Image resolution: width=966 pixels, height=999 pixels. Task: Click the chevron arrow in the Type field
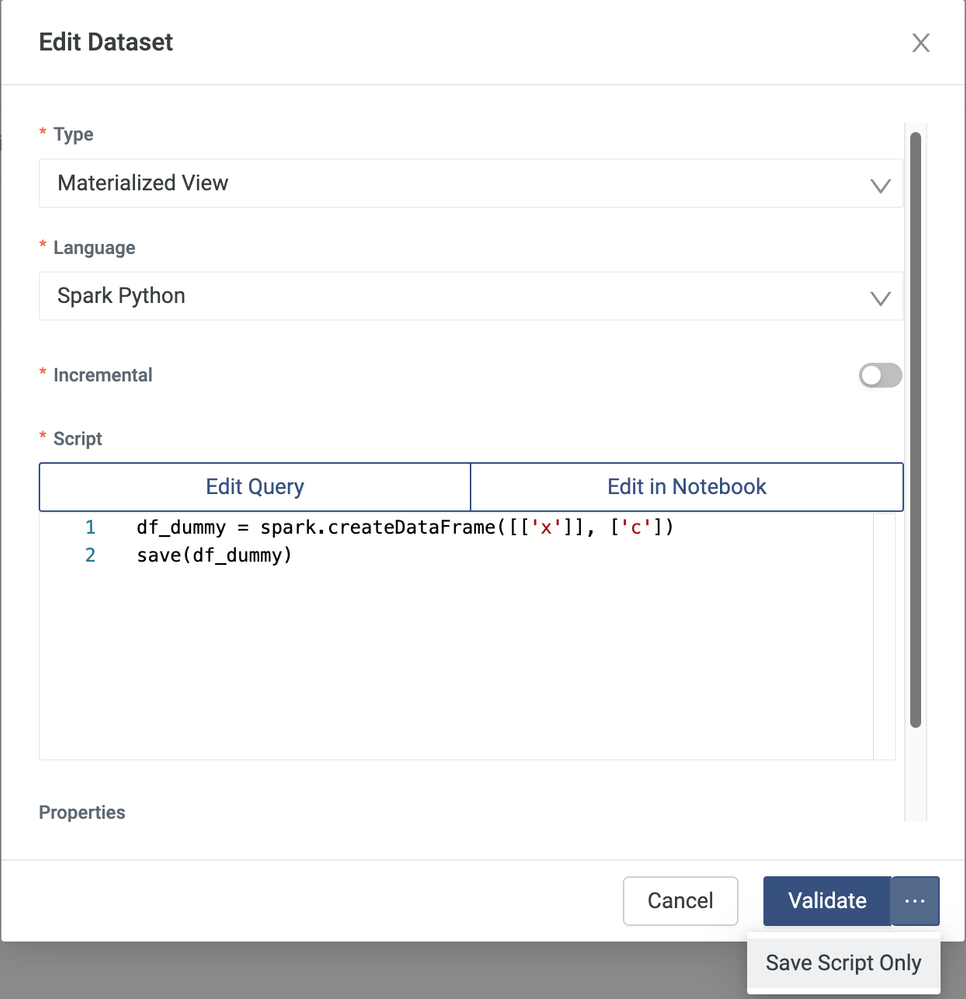pos(880,185)
